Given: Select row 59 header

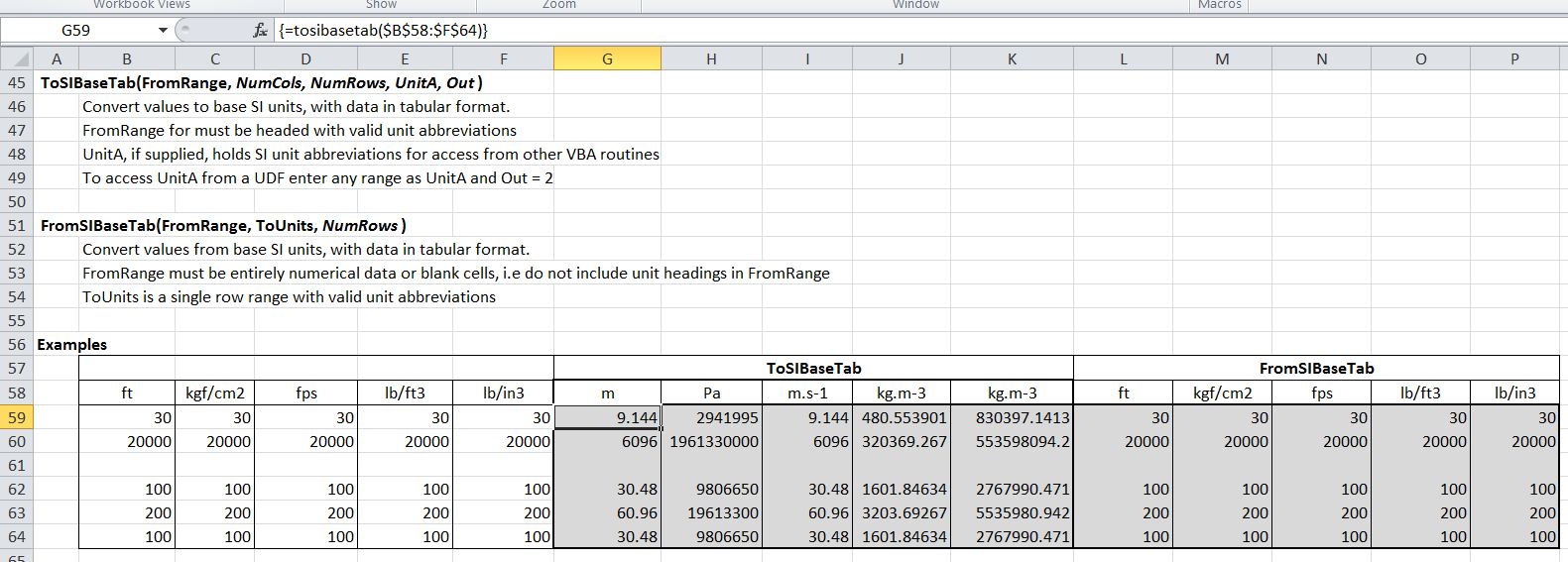Looking at the screenshot, I should pos(17,418).
